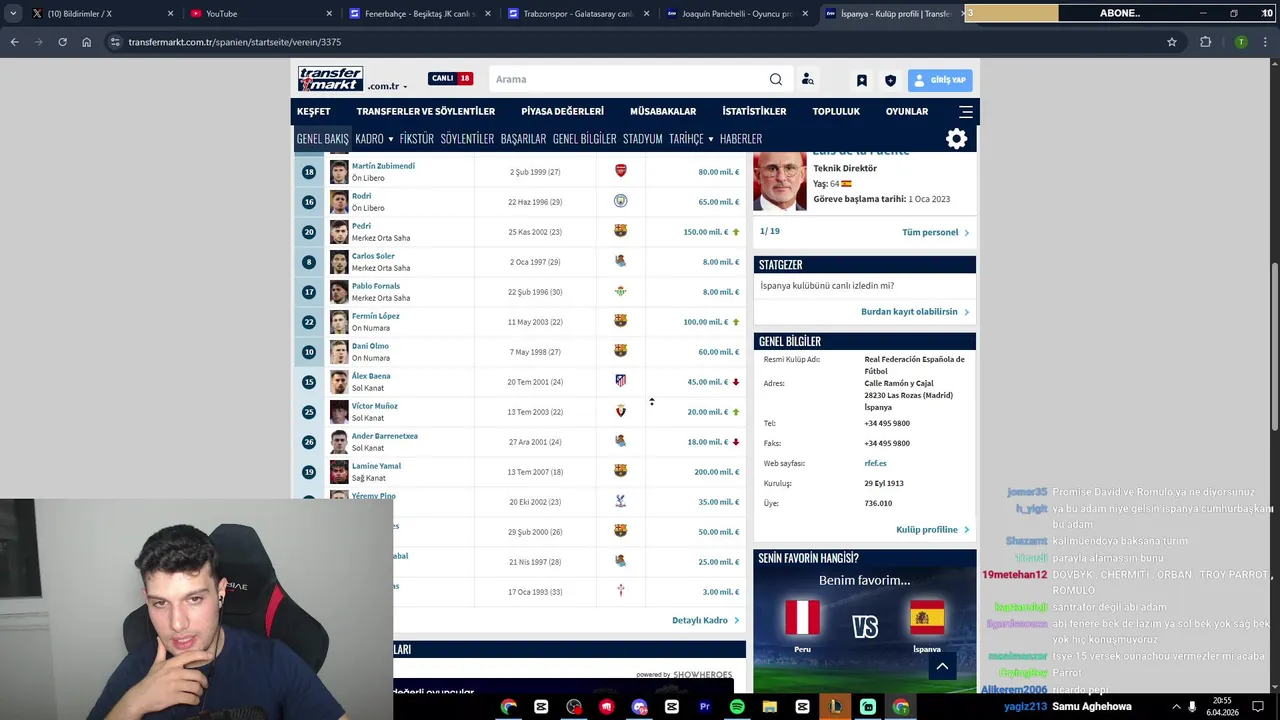Screen dimensions: 1280x720
Task: Click the CANLI live scores button
Action: tap(450, 78)
